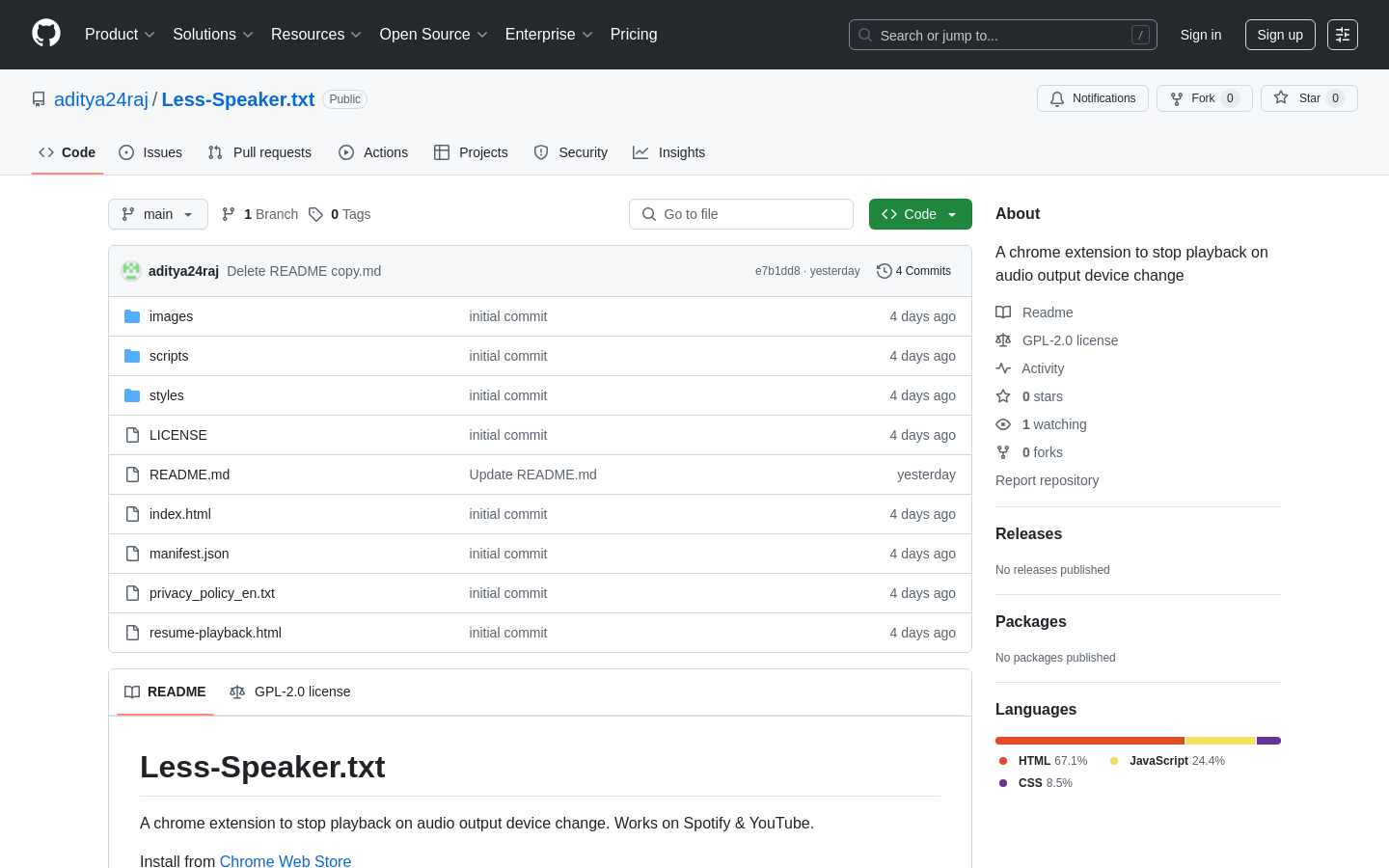This screenshot has width=1389, height=868.
Task: Click the LICENSE file icon
Action: click(x=132, y=435)
